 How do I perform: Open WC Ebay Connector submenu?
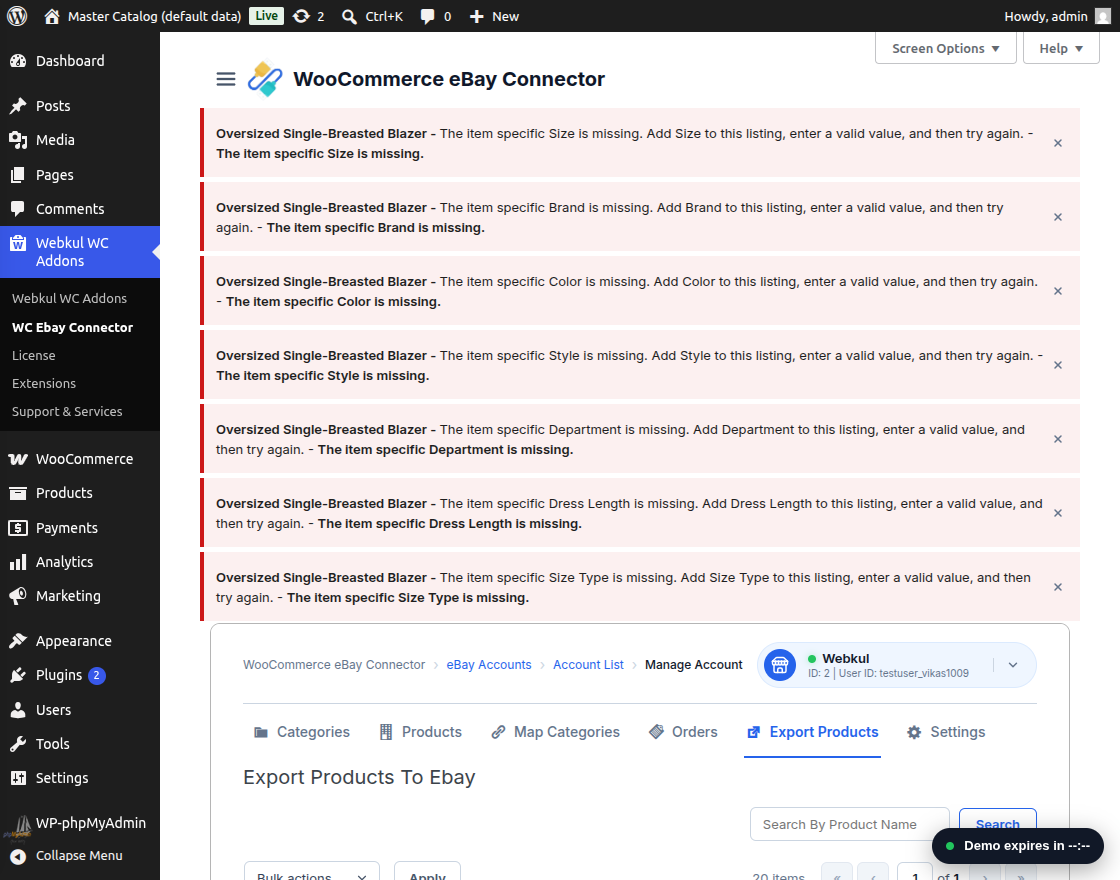(x=72, y=327)
